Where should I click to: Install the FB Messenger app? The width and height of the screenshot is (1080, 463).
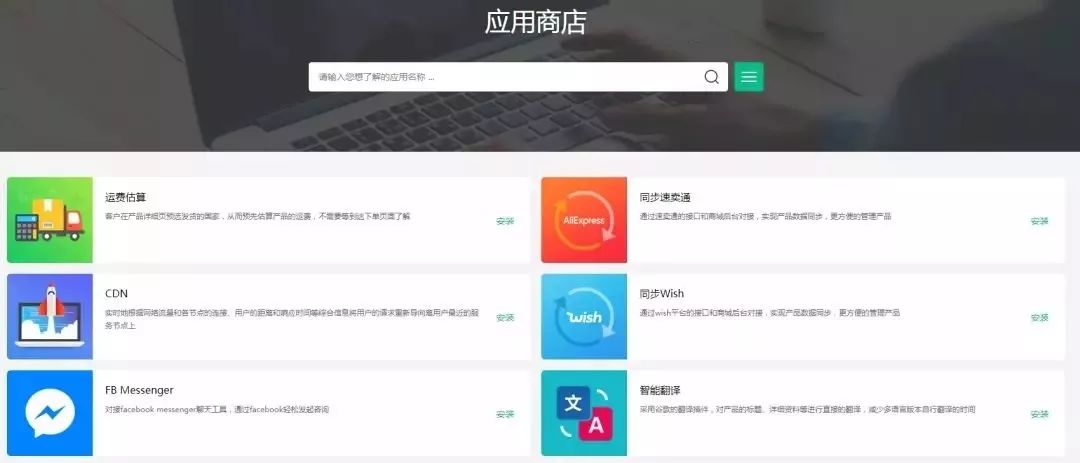506,414
